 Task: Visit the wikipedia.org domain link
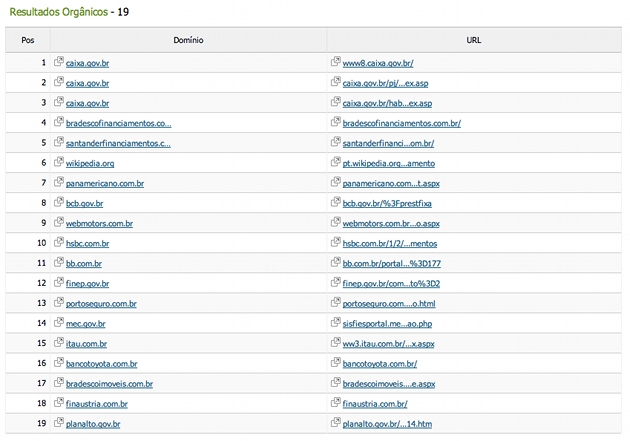point(90,163)
